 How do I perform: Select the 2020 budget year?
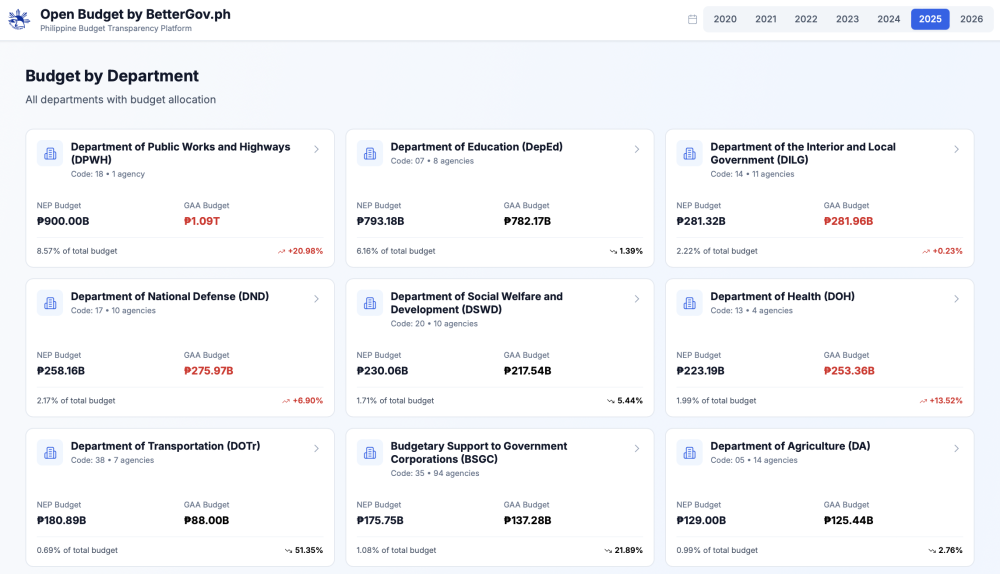click(725, 19)
